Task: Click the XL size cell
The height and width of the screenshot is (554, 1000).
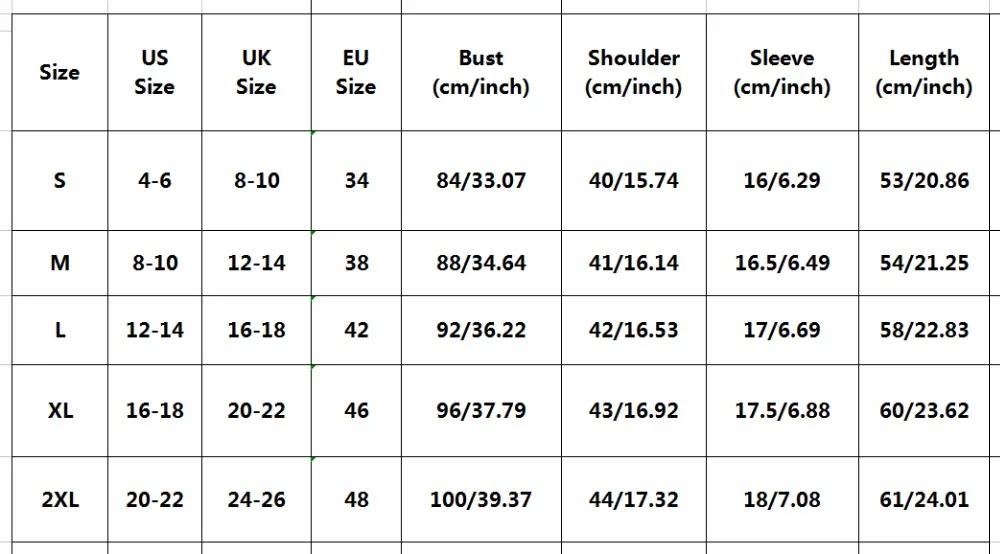Action: tap(60, 411)
